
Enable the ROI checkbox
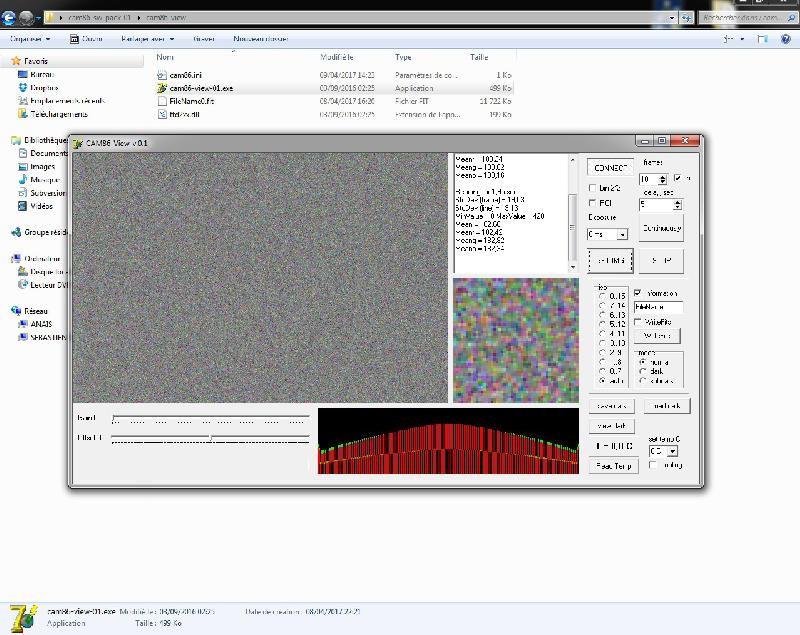pyautogui.click(x=592, y=203)
